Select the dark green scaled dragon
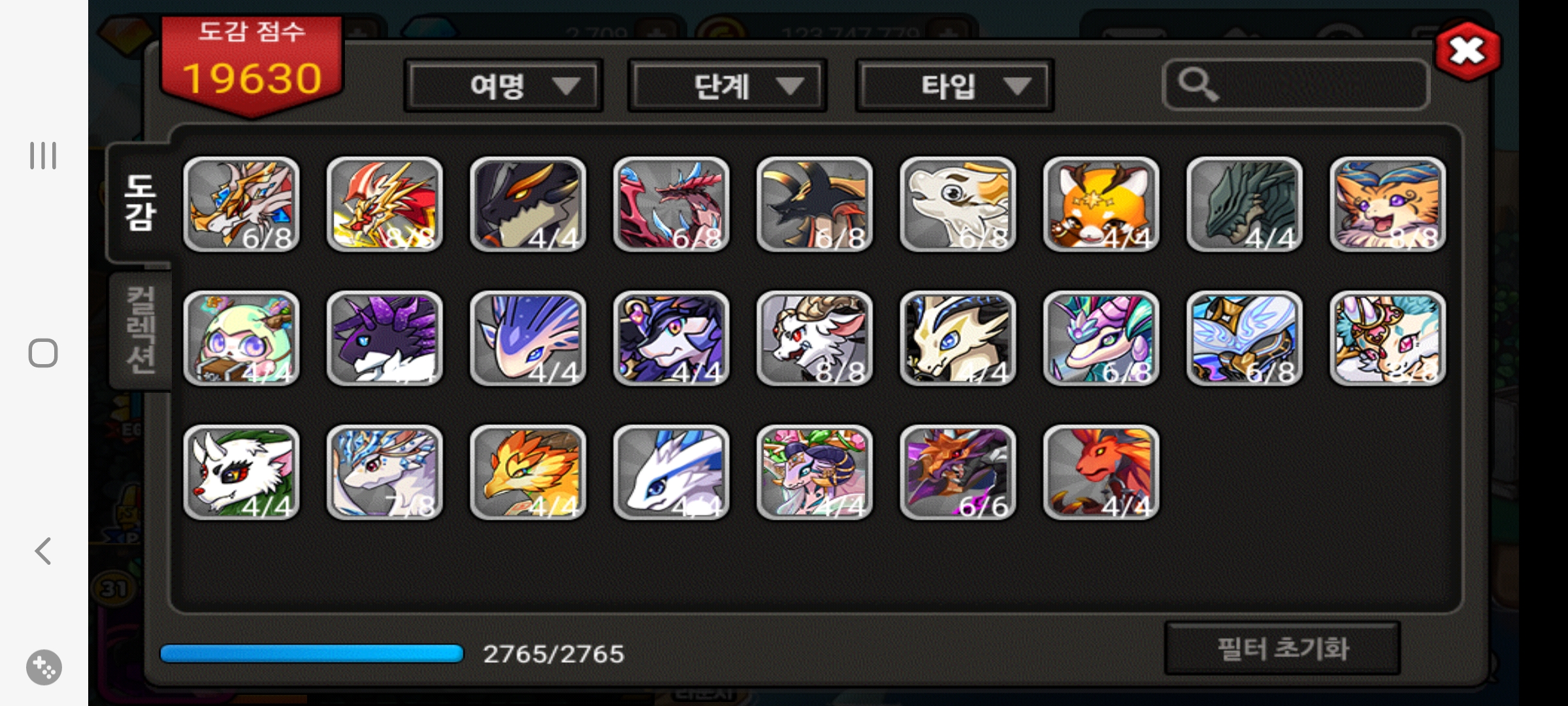This screenshot has height=706, width=1568. [1244, 204]
